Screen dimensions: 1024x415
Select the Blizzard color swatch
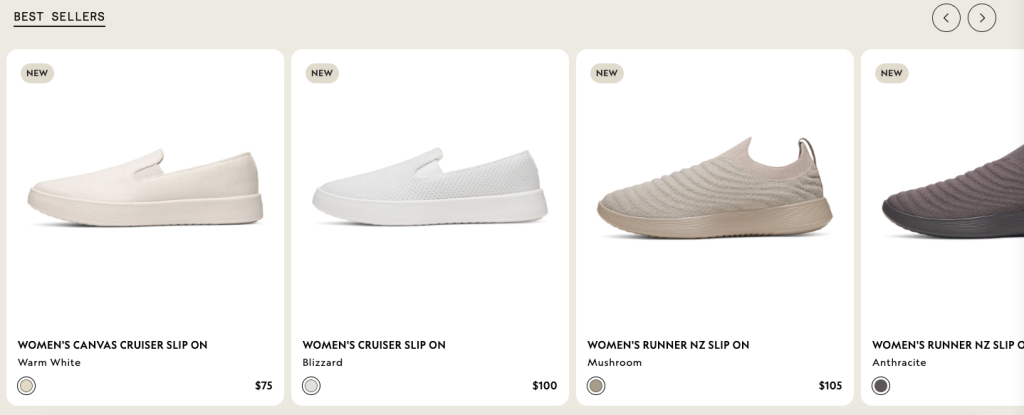312,386
